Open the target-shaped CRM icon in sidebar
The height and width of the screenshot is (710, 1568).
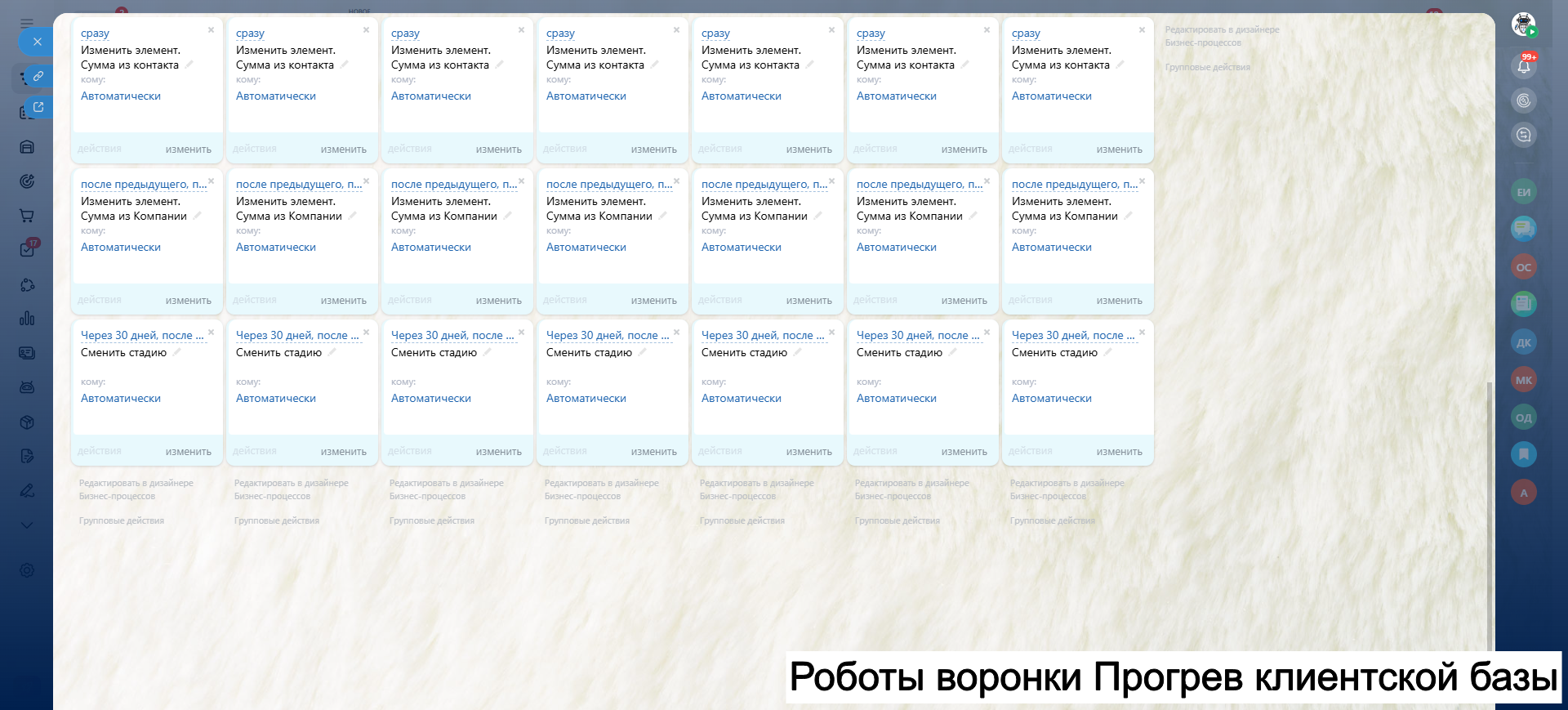click(27, 181)
